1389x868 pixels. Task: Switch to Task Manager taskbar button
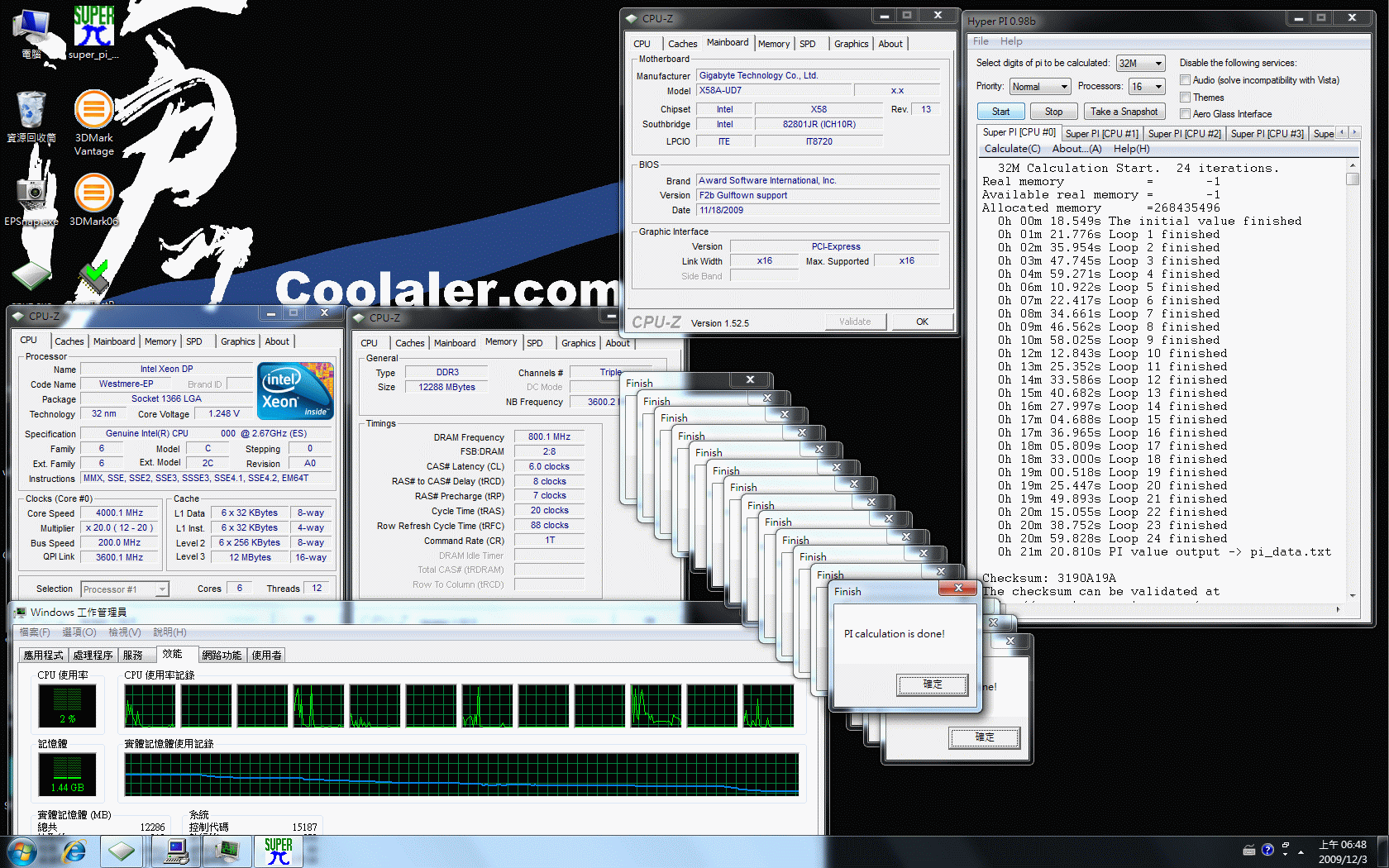click(x=227, y=851)
